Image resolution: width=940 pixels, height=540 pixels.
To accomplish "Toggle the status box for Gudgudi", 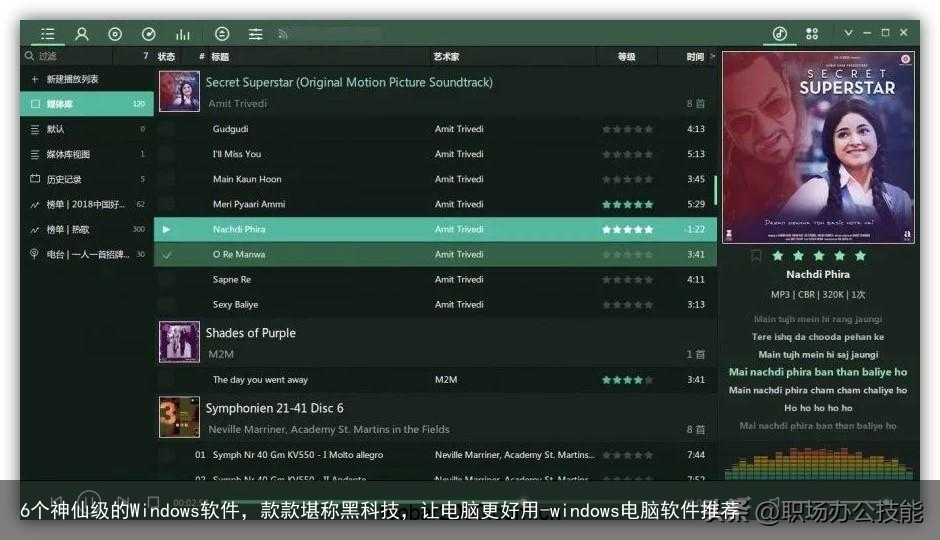I will [167, 129].
